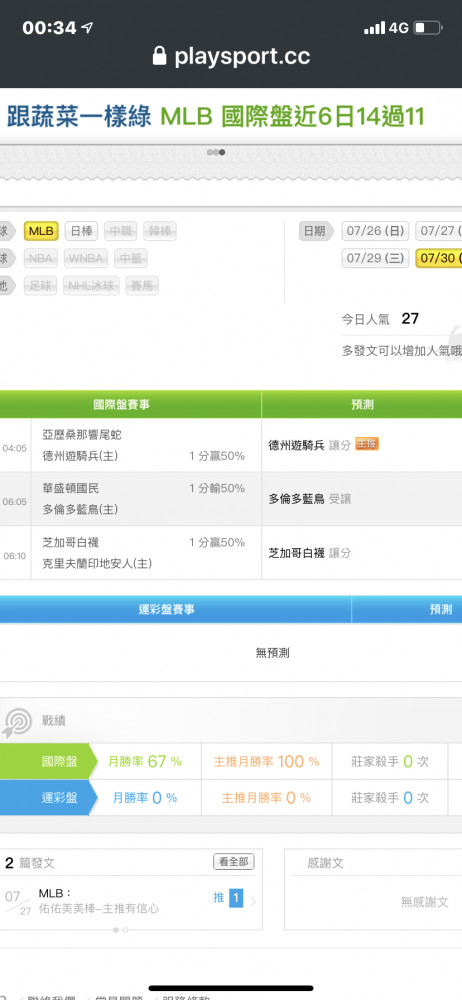Tap the lock icon beside playsport.cc
This screenshot has height=1000, width=462.
[x=160, y=55]
